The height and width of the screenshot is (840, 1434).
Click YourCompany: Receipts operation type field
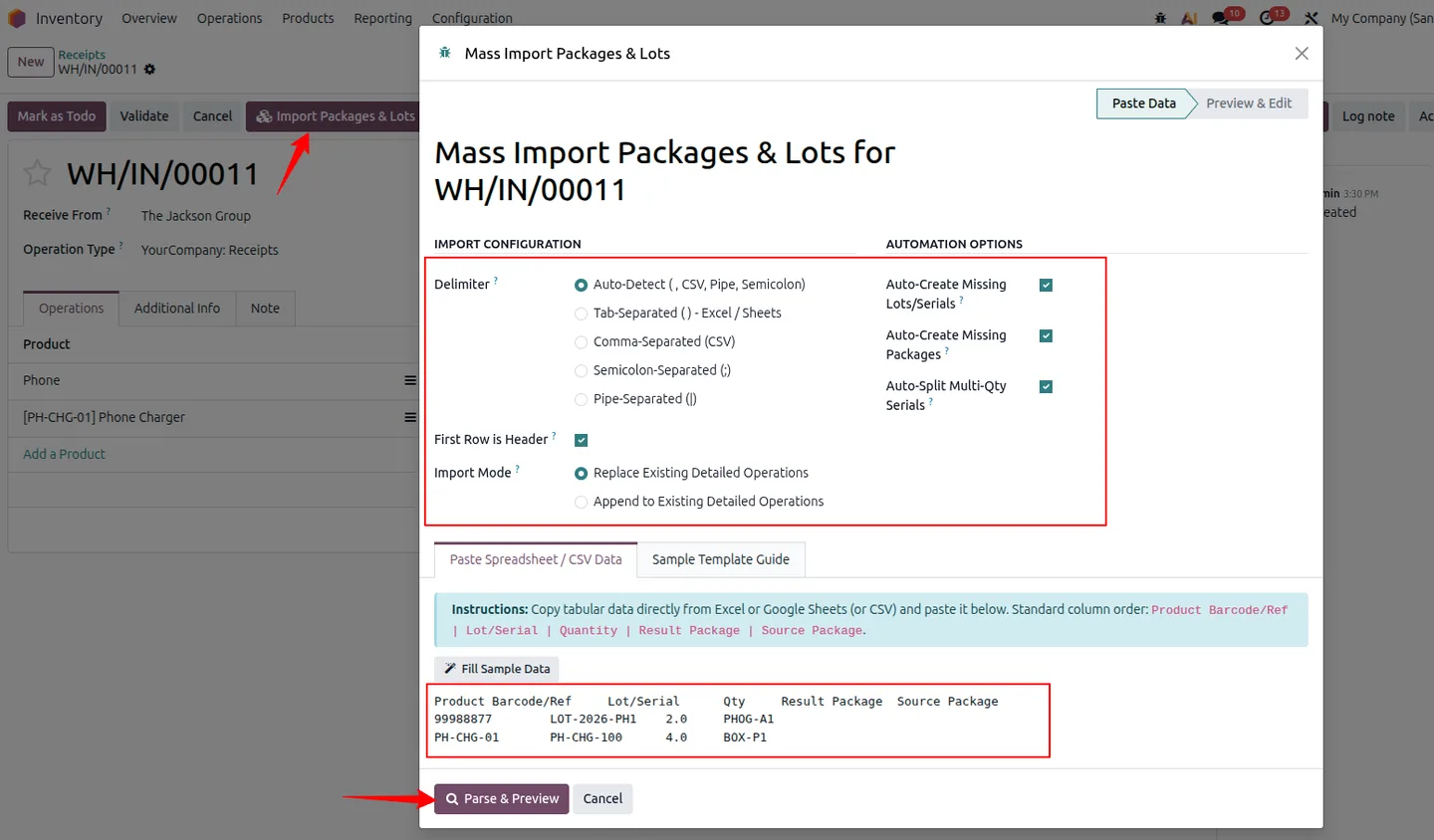pos(210,251)
